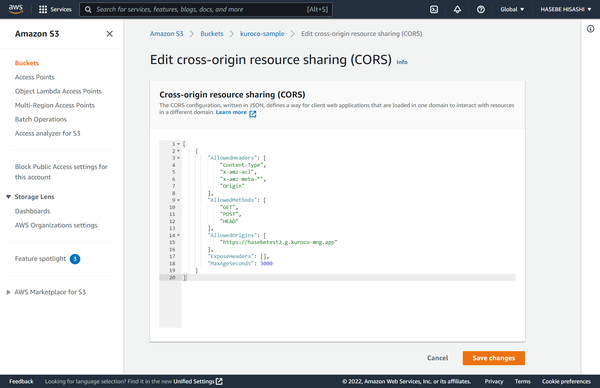Click the Amazon S3 sidebar heading
This screenshot has width=600, height=388.
(x=37, y=34)
